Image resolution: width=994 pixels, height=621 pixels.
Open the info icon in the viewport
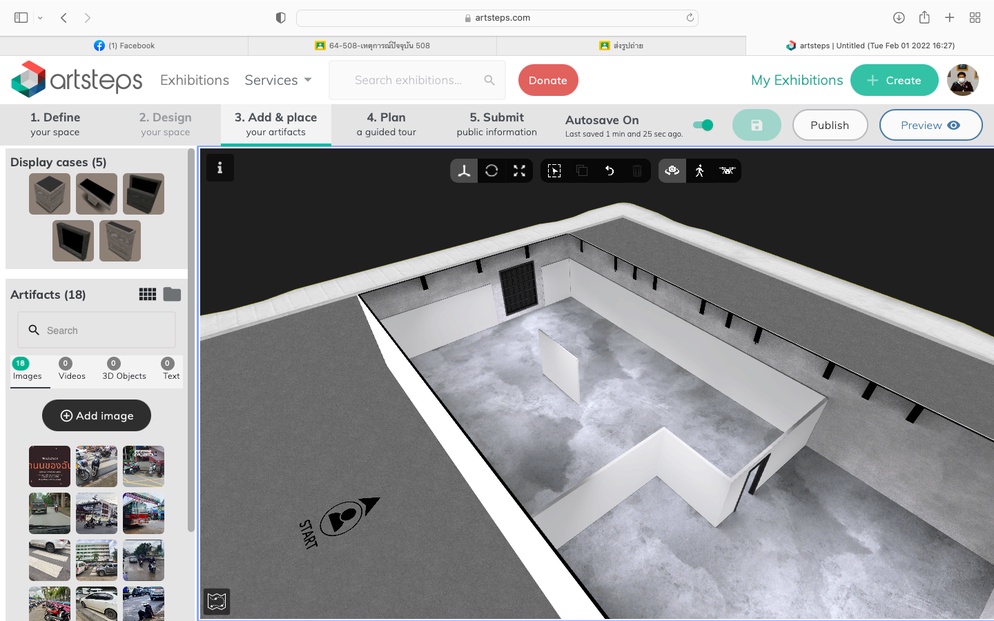[x=219, y=168]
